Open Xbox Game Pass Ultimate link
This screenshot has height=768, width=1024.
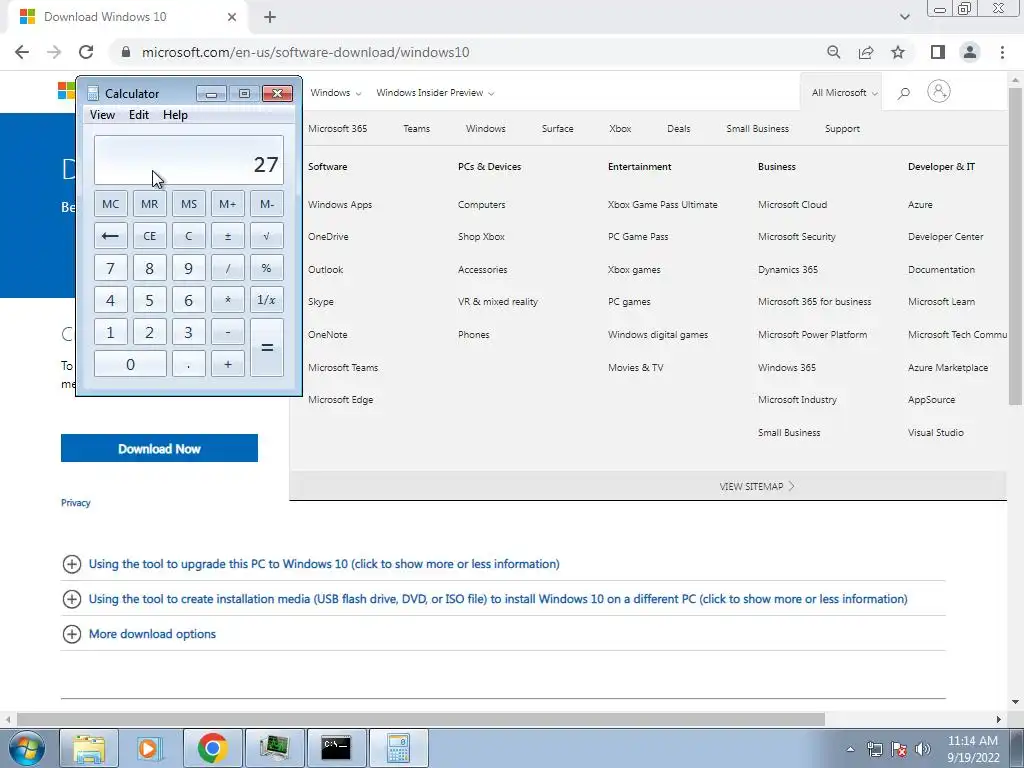point(662,204)
